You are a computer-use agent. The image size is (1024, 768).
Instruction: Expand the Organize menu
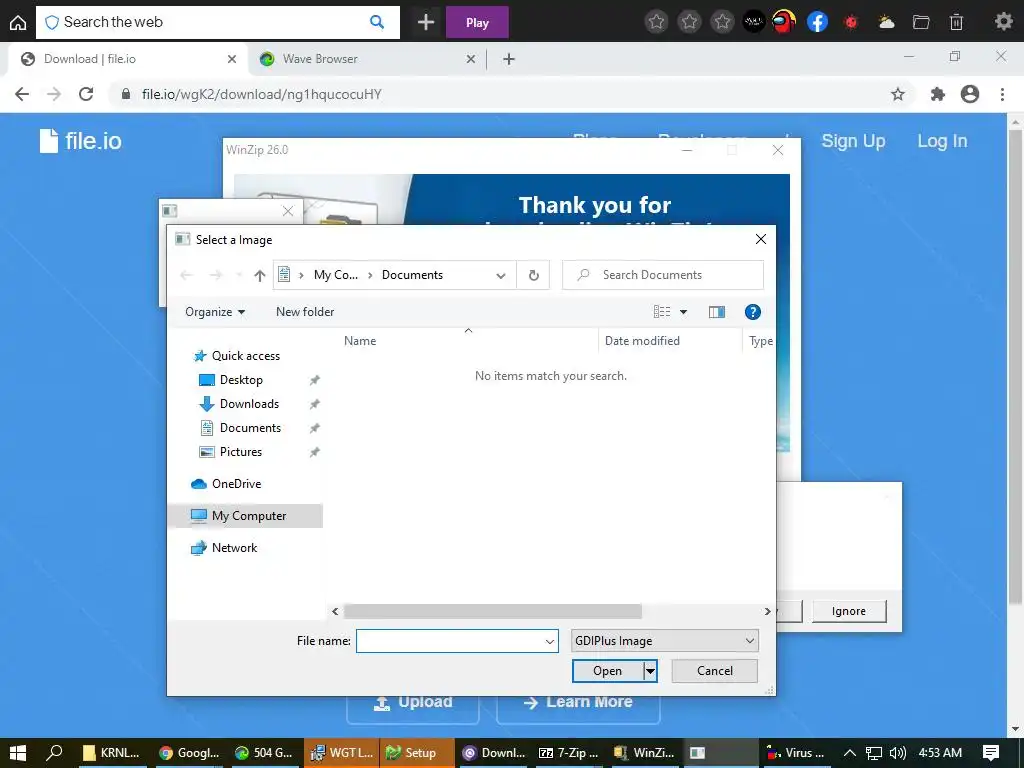(x=215, y=312)
